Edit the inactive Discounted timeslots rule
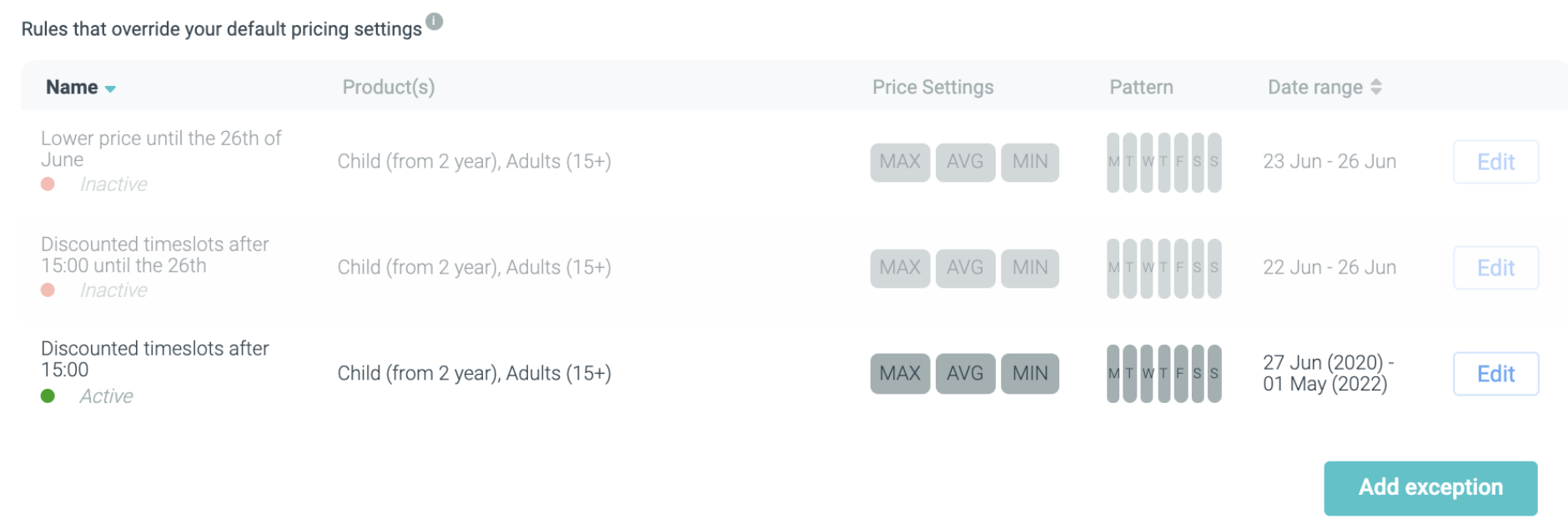This screenshot has width=1568, height=529. (1495, 268)
